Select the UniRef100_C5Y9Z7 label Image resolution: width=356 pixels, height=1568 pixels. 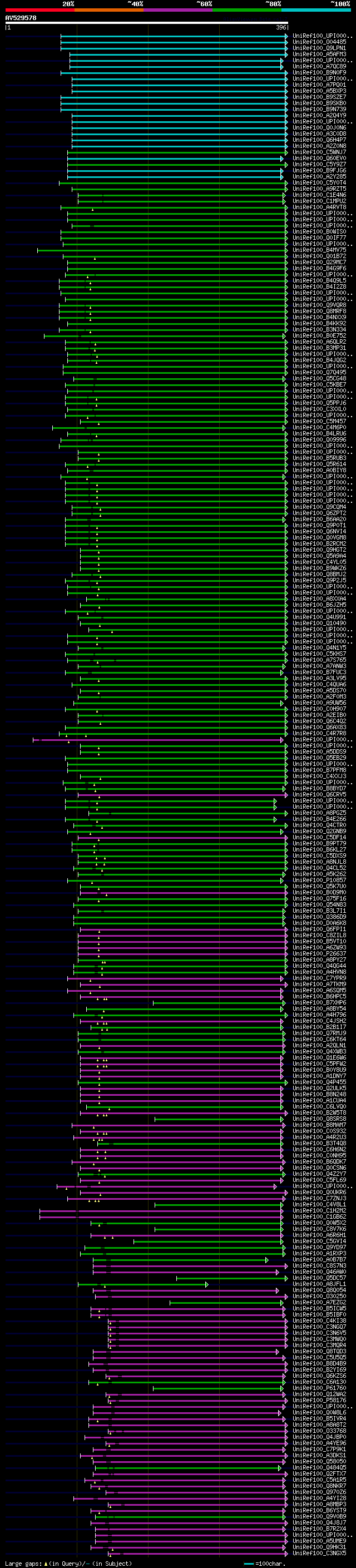click(319, 164)
